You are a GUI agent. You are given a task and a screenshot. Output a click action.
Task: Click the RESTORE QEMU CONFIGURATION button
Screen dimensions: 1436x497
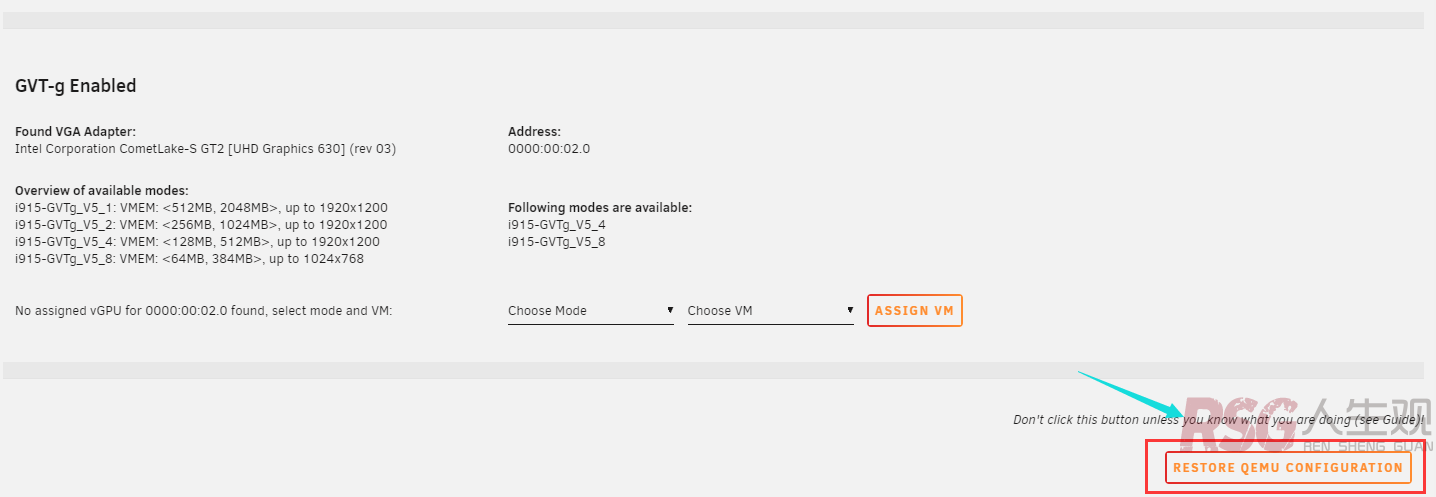1288,468
